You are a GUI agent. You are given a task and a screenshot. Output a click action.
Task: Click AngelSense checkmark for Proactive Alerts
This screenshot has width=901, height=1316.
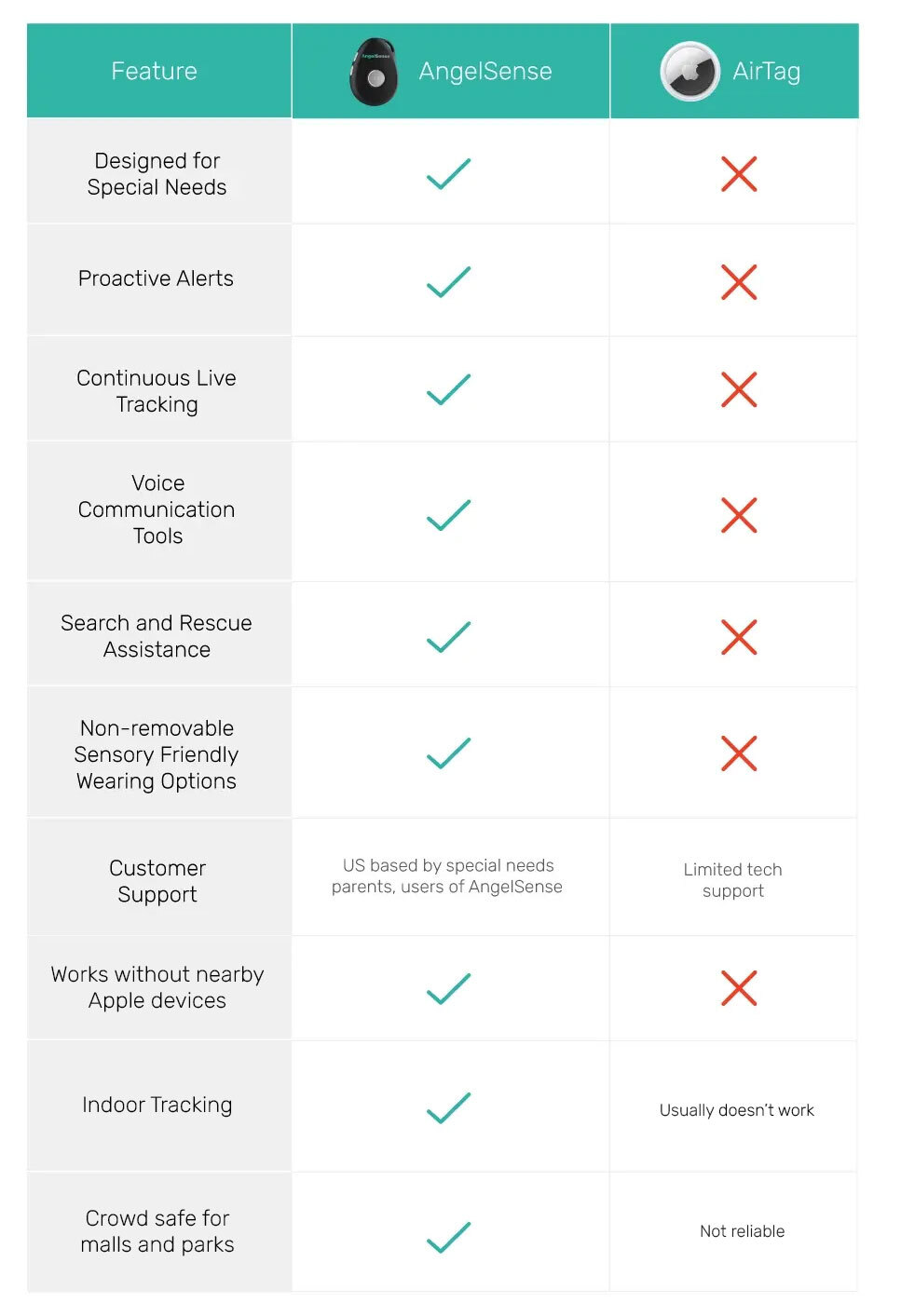(448, 282)
